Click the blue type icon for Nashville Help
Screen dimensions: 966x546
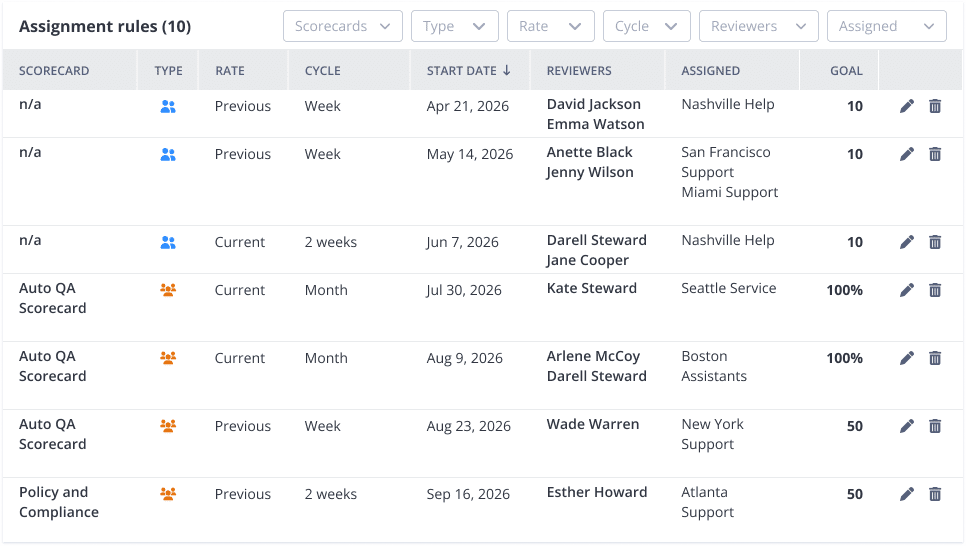[168, 106]
